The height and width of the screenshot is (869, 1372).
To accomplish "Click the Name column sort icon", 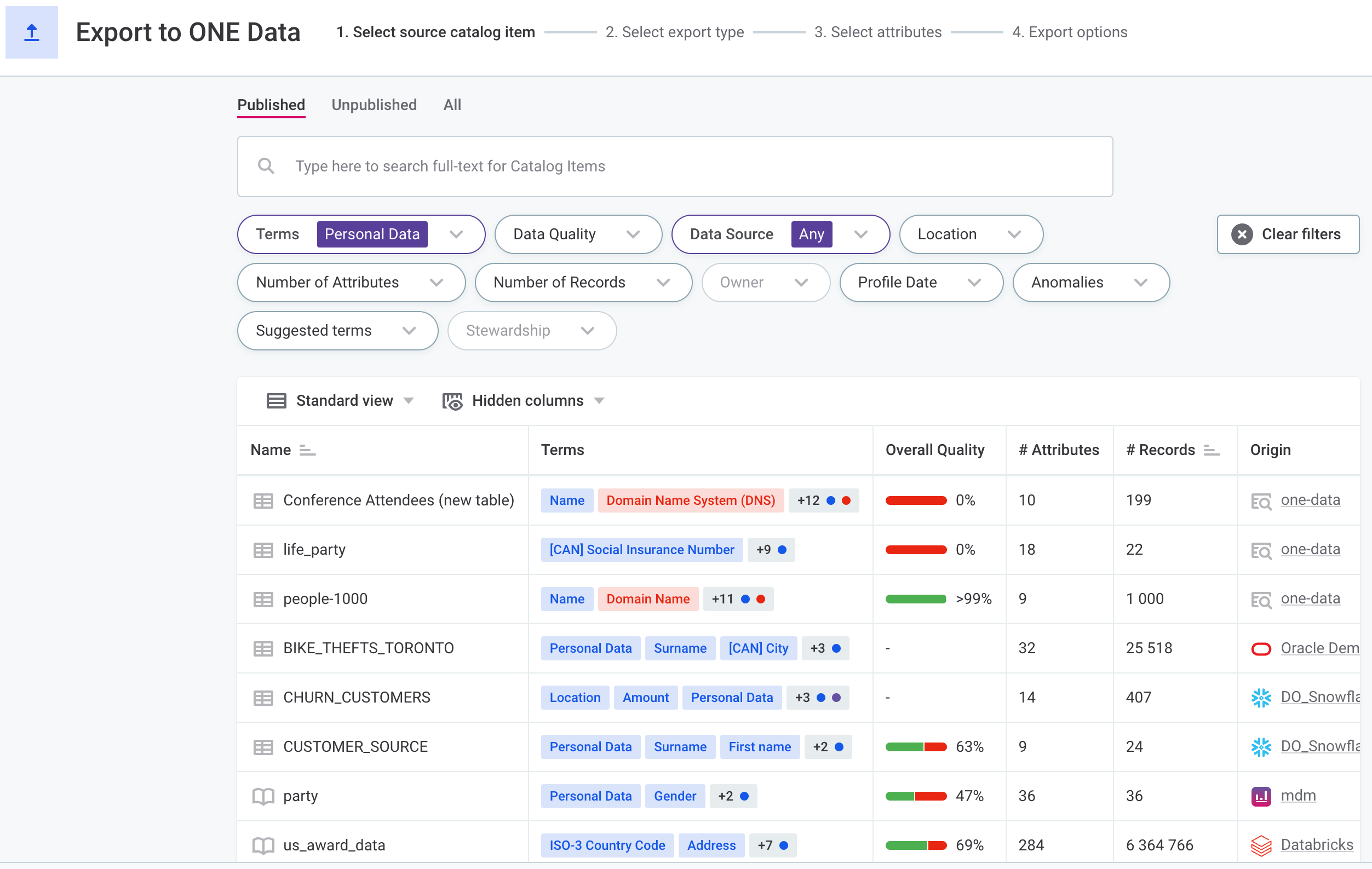I will [307, 451].
